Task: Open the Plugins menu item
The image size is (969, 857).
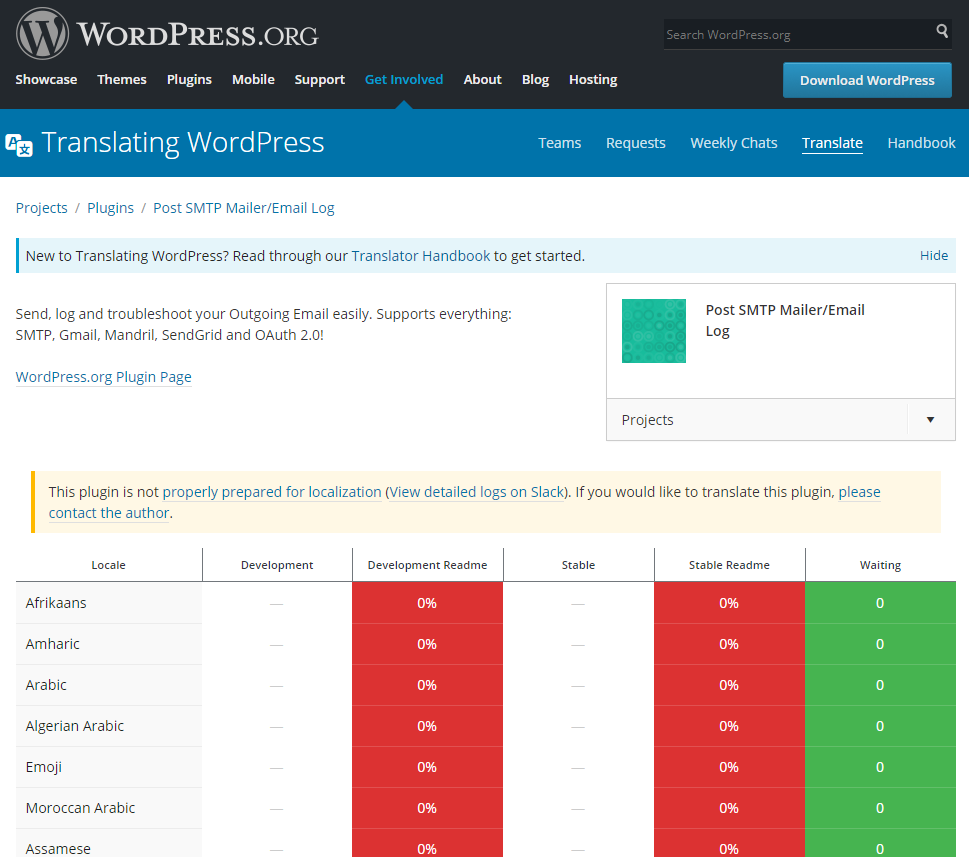Action: point(189,80)
